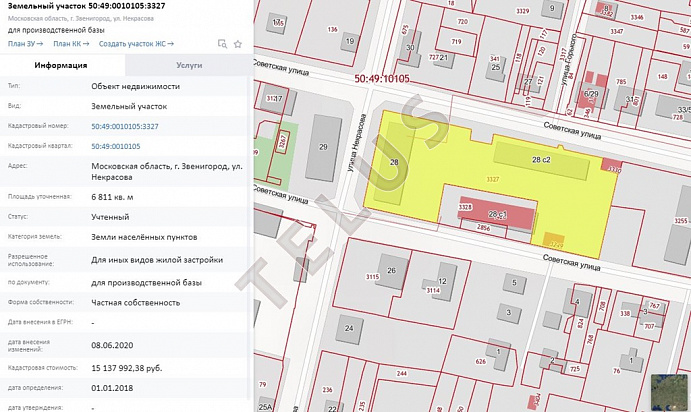Click area value 6 811 кв. м
The image size is (691, 412).
(x=112, y=197)
